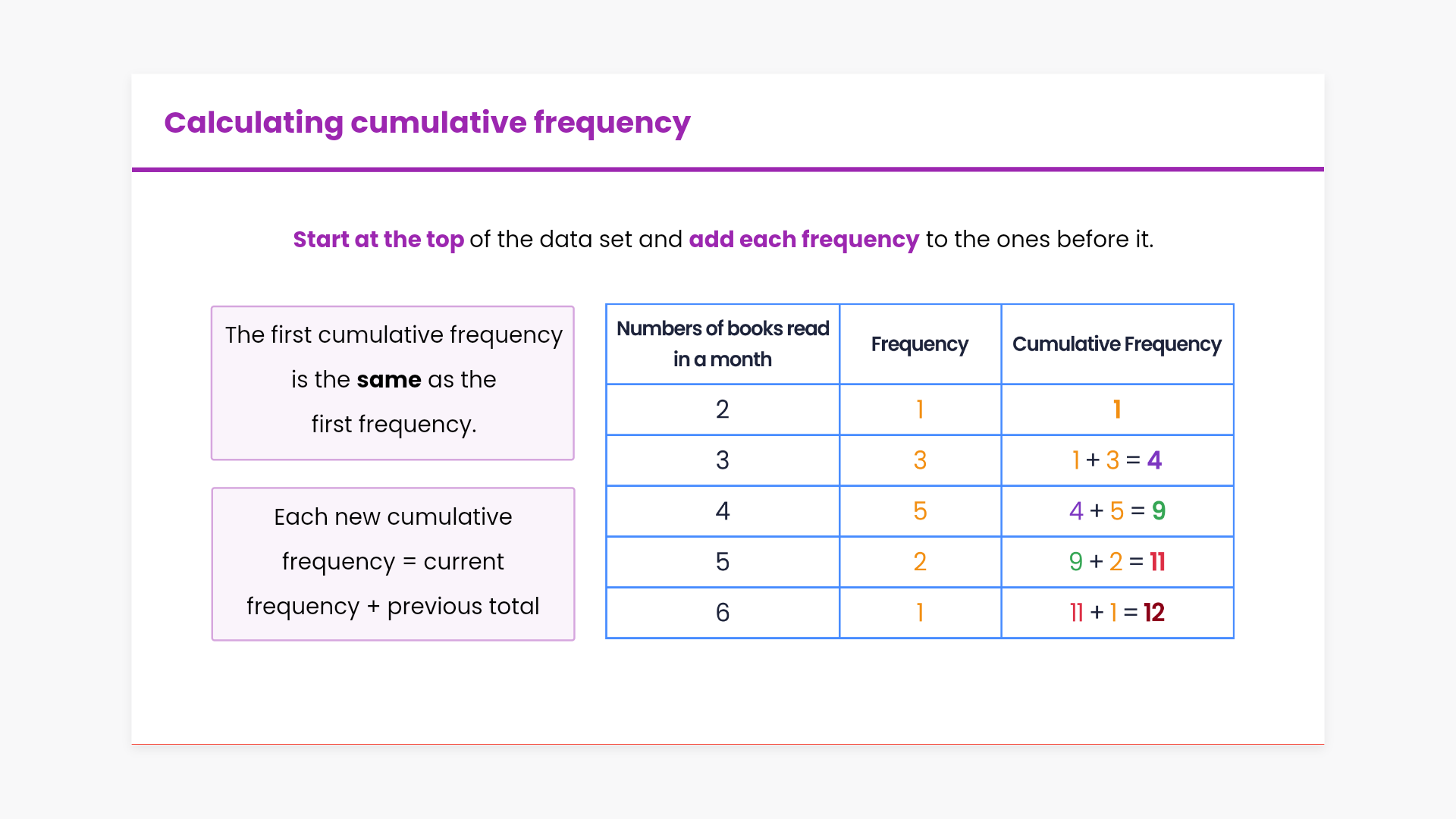Image resolution: width=1456 pixels, height=819 pixels.
Task: Click the "Cumulative Frequency" column header
Action: 1116,344
